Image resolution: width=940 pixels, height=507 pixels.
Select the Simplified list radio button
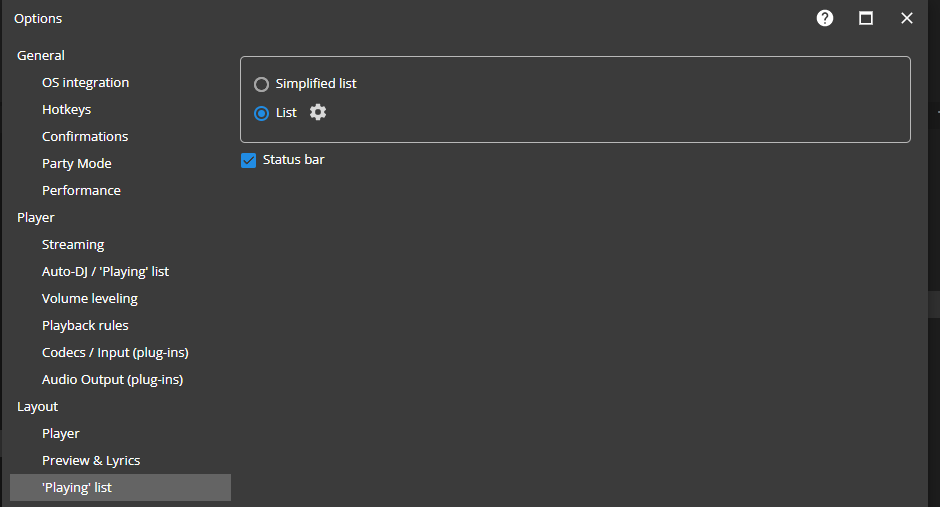[x=262, y=84]
